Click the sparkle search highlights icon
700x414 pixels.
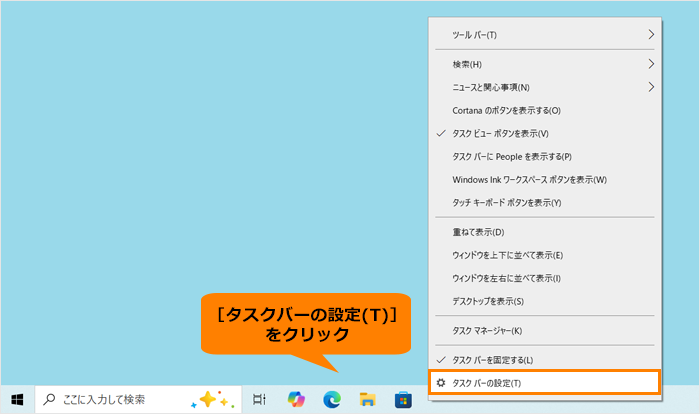pyautogui.click(x=212, y=399)
